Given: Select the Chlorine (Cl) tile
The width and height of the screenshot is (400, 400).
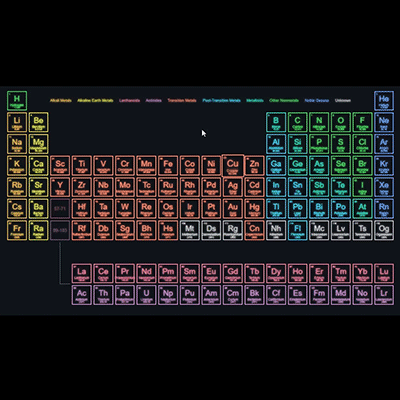Looking at the screenshot, I should (x=362, y=144).
